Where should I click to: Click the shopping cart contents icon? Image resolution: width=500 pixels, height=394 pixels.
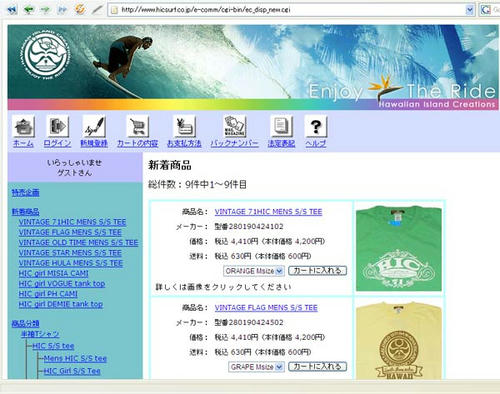point(138,127)
